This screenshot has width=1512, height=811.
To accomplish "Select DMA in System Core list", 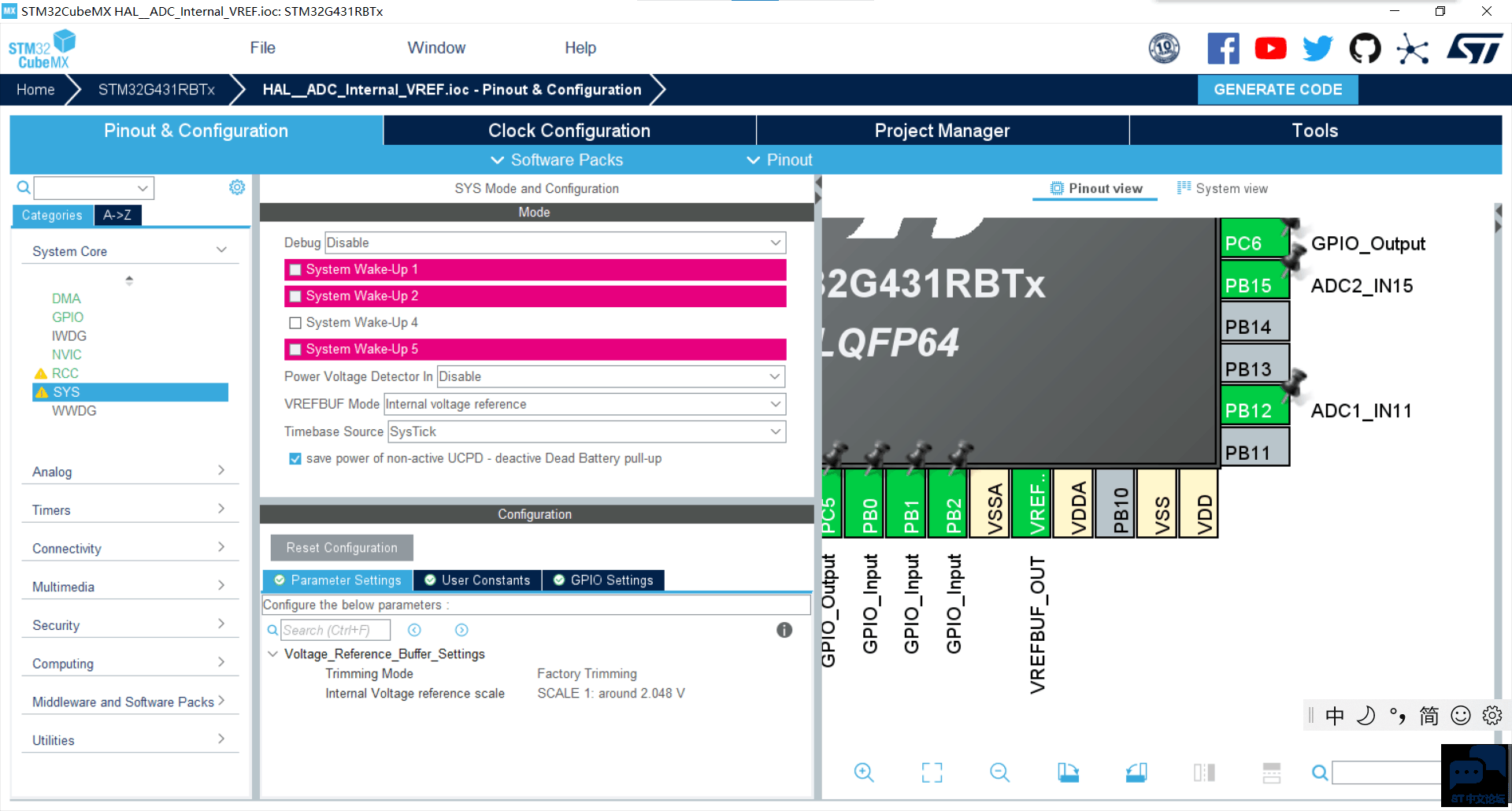I will point(66,298).
